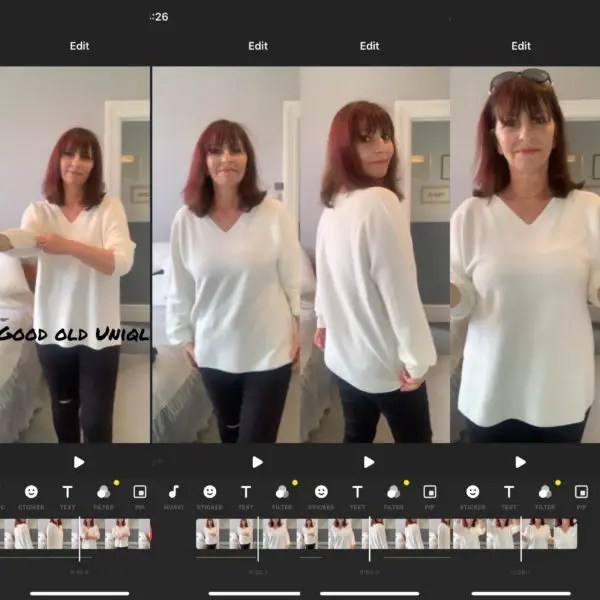
Task: Open Filter tool in over-the-shoulder panel
Action: click(x=393, y=492)
